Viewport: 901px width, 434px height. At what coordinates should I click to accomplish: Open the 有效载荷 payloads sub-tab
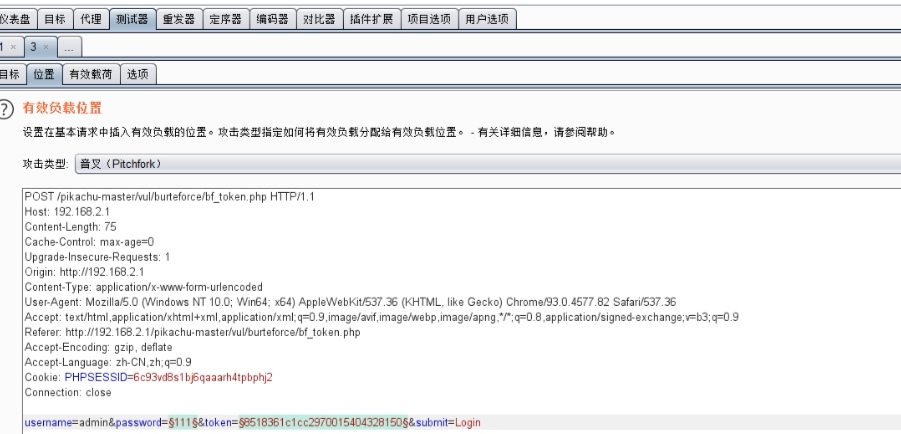point(91,74)
